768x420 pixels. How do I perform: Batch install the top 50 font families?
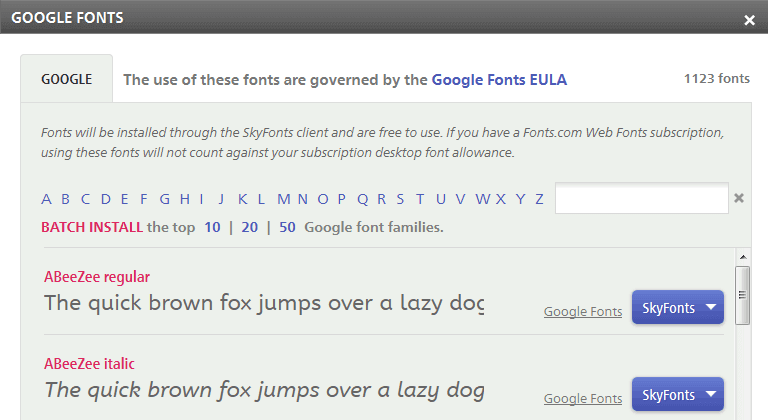point(287,227)
